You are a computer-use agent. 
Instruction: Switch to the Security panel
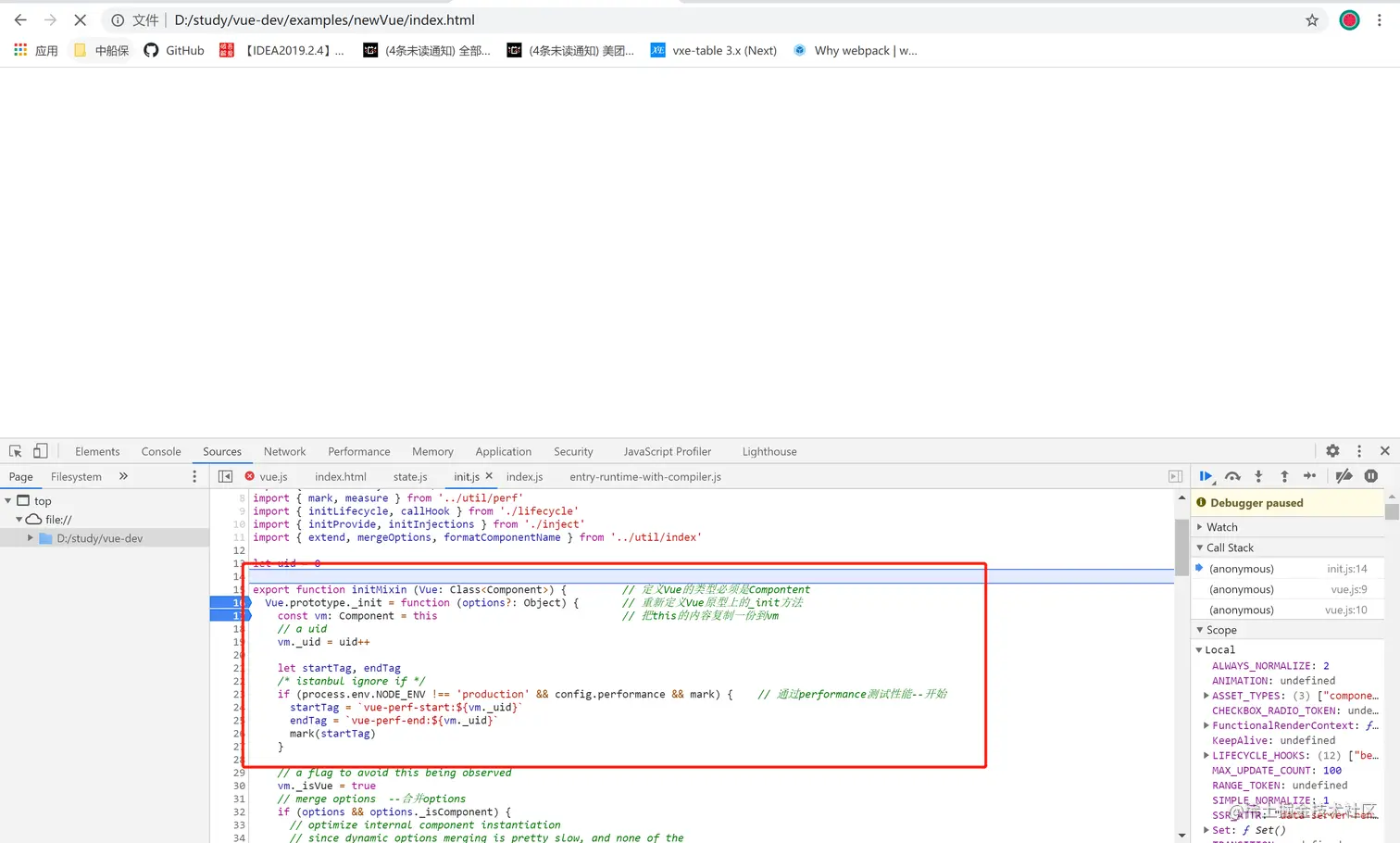pos(573,451)
